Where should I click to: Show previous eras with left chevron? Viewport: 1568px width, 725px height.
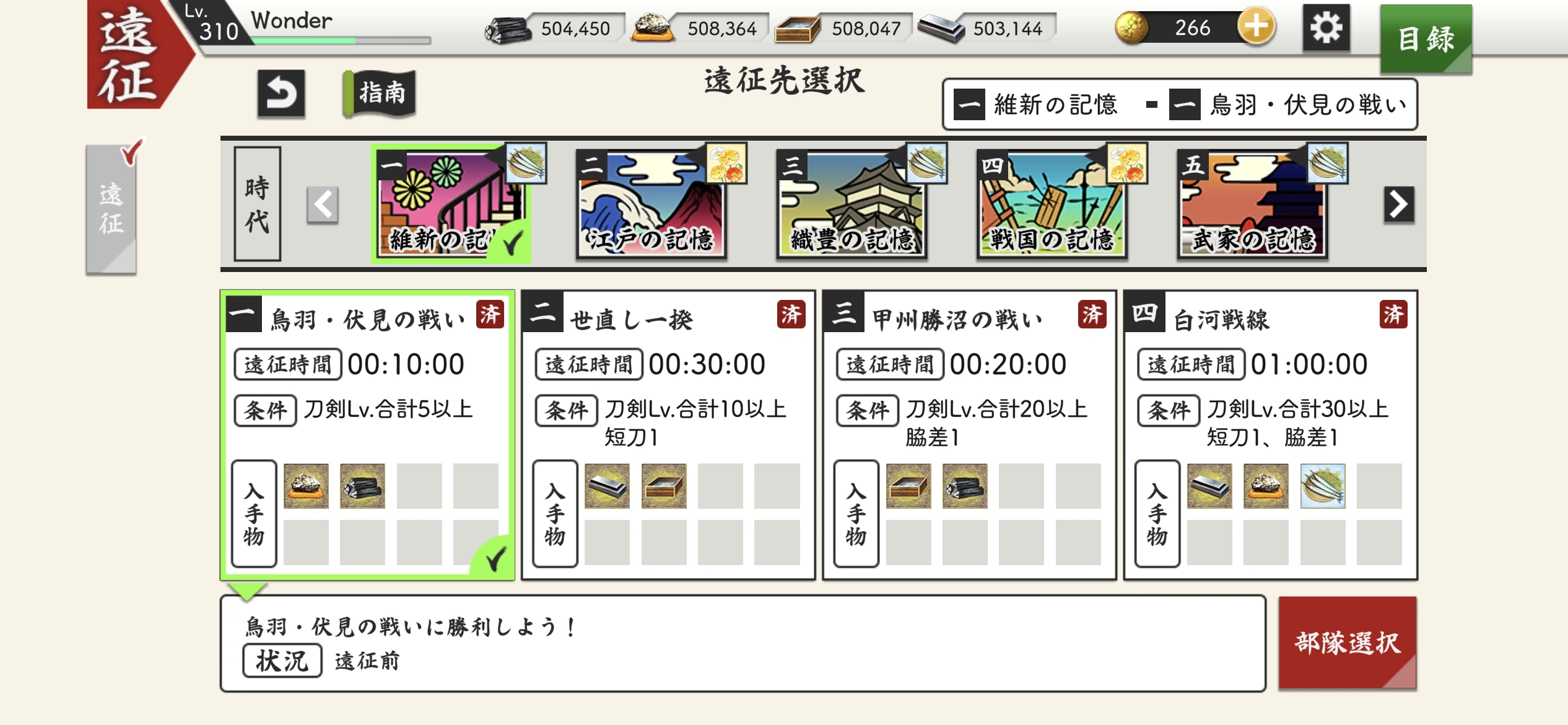tap(323, 204)
